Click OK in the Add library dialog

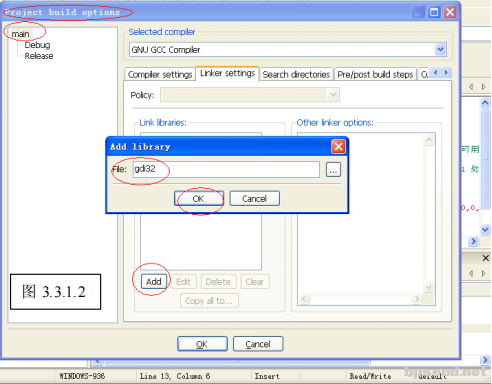tap(199, 199)
